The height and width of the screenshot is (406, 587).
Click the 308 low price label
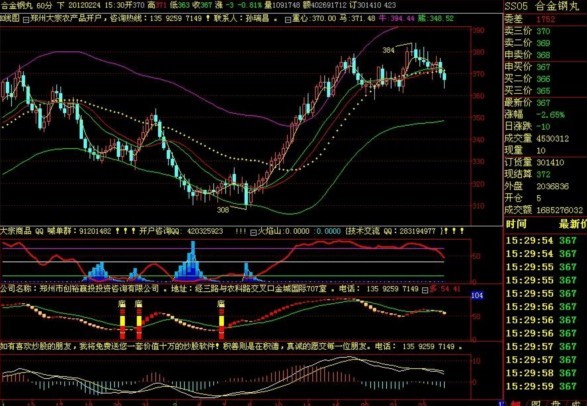coord(223,210)
